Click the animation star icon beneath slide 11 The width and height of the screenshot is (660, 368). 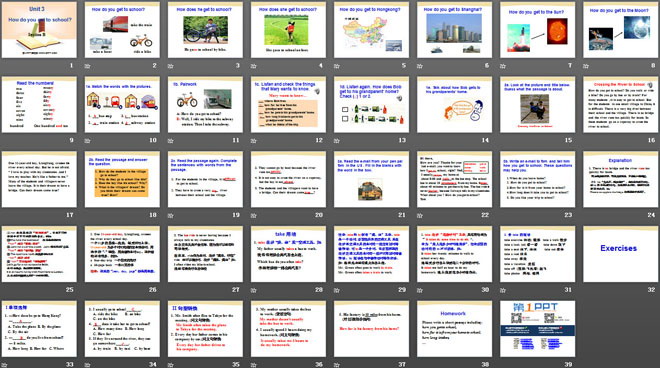click(x=170, y=141)
